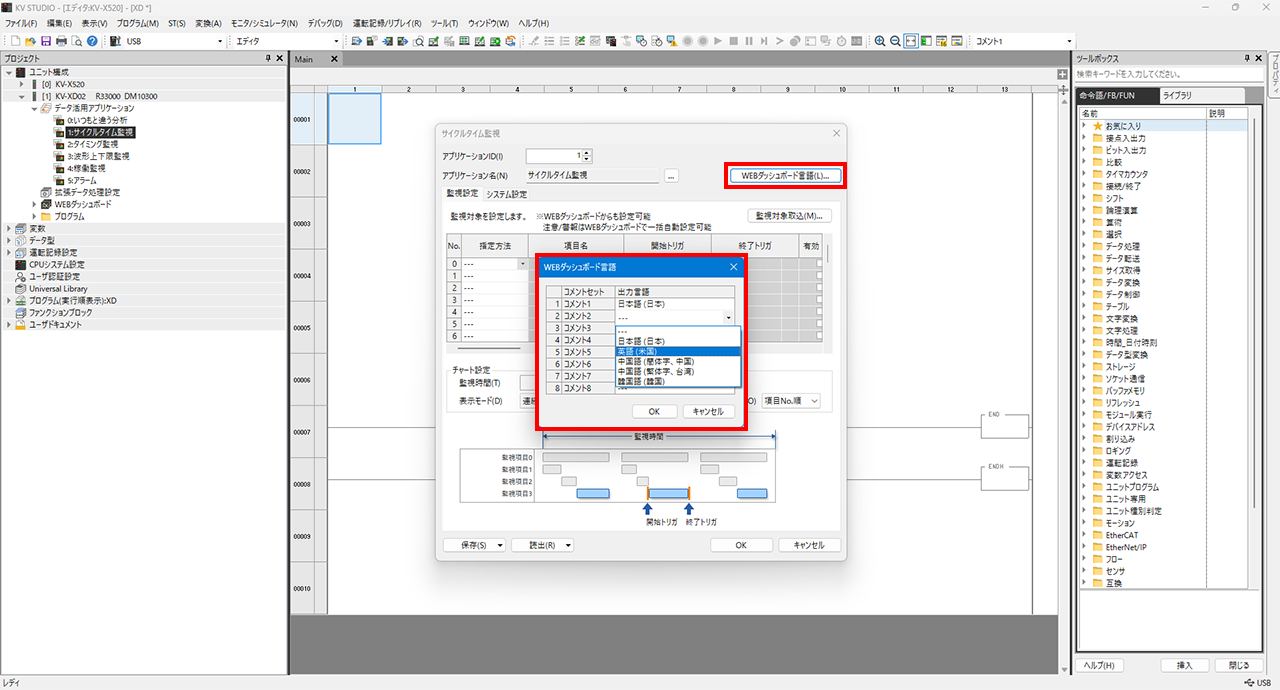Click the zoom out magnifier icon
Image resolution: width=1280 pixels, height=690 pixels.
pos(895,41)
